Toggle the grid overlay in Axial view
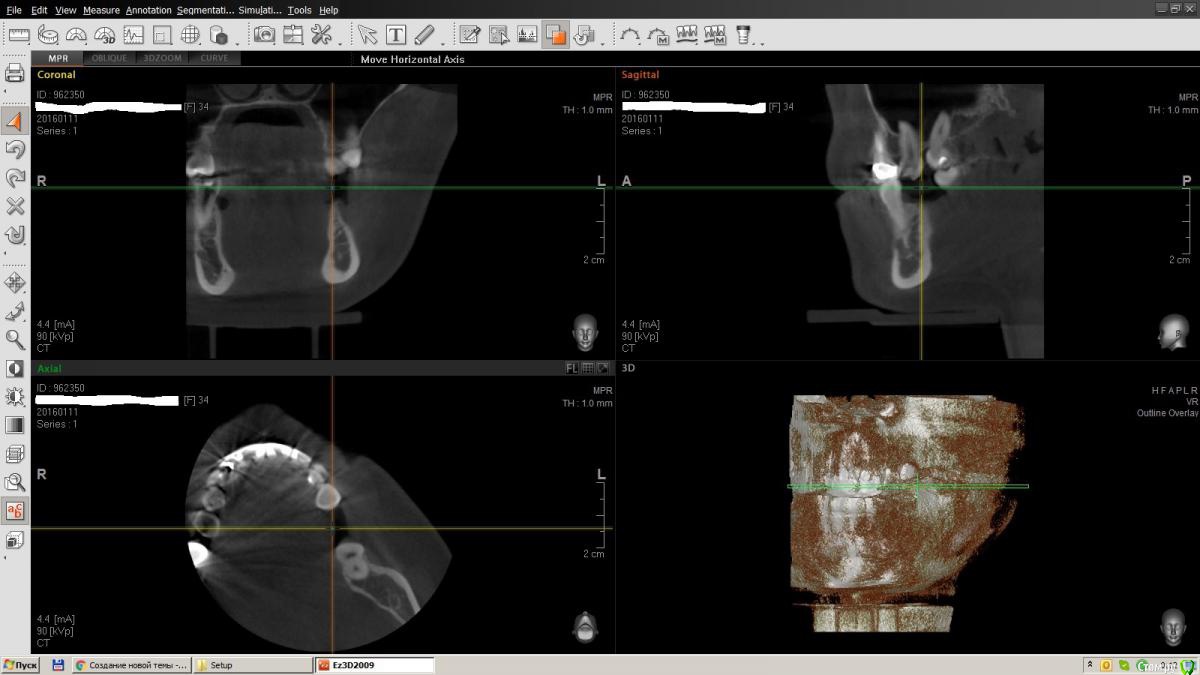Viewport: 1200px width, 675px height. (588, 368)
